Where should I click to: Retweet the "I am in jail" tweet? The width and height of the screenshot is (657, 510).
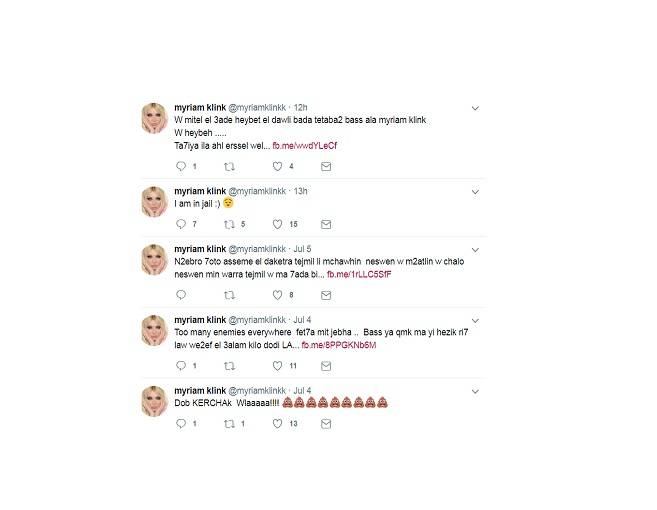click(x=229, y=225)
